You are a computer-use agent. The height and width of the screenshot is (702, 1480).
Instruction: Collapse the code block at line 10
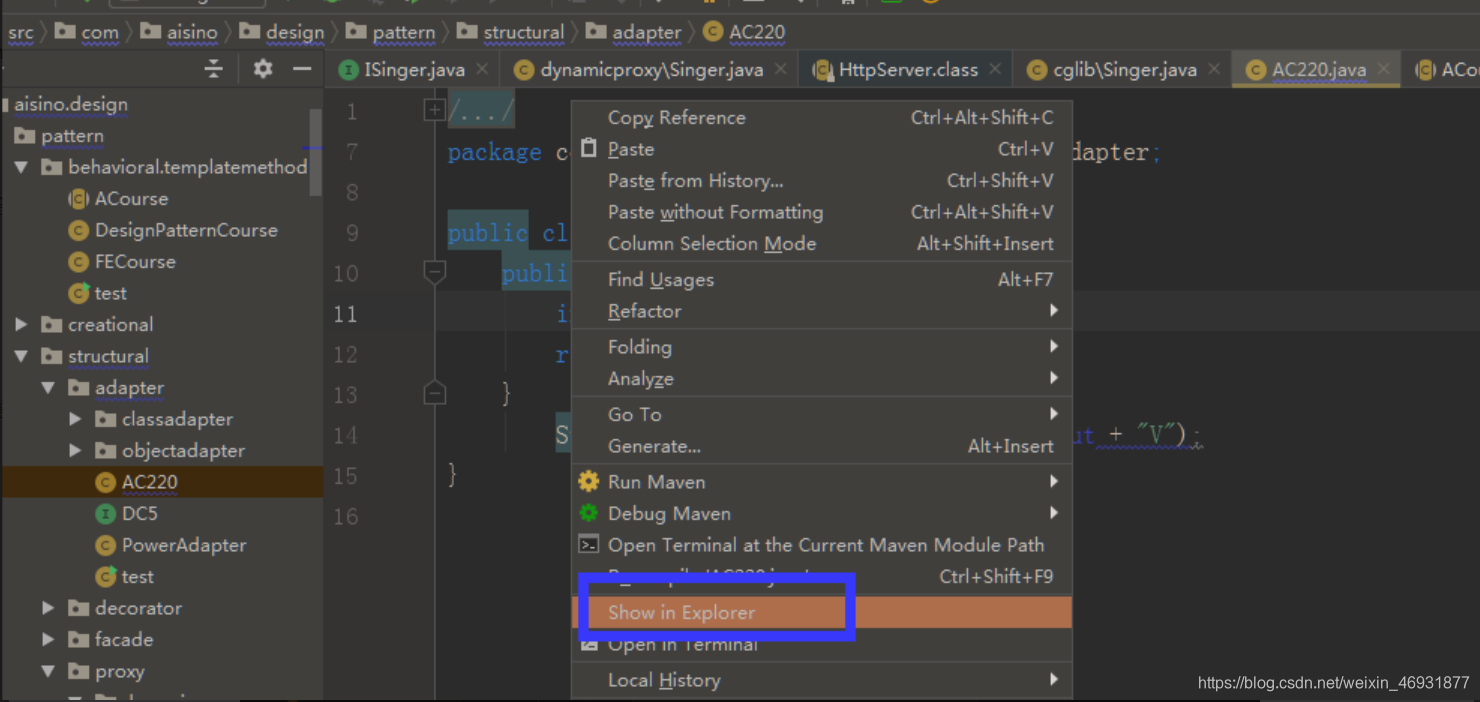point(434,272)
